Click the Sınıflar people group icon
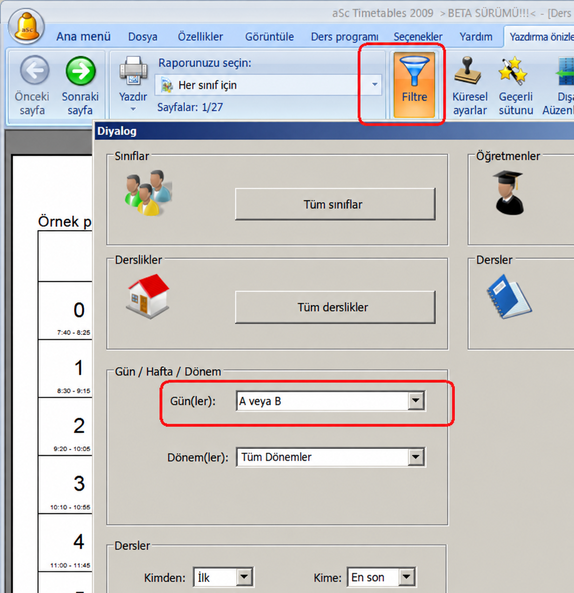The width and height of the screenshot is (574, 593). [148, 193]
